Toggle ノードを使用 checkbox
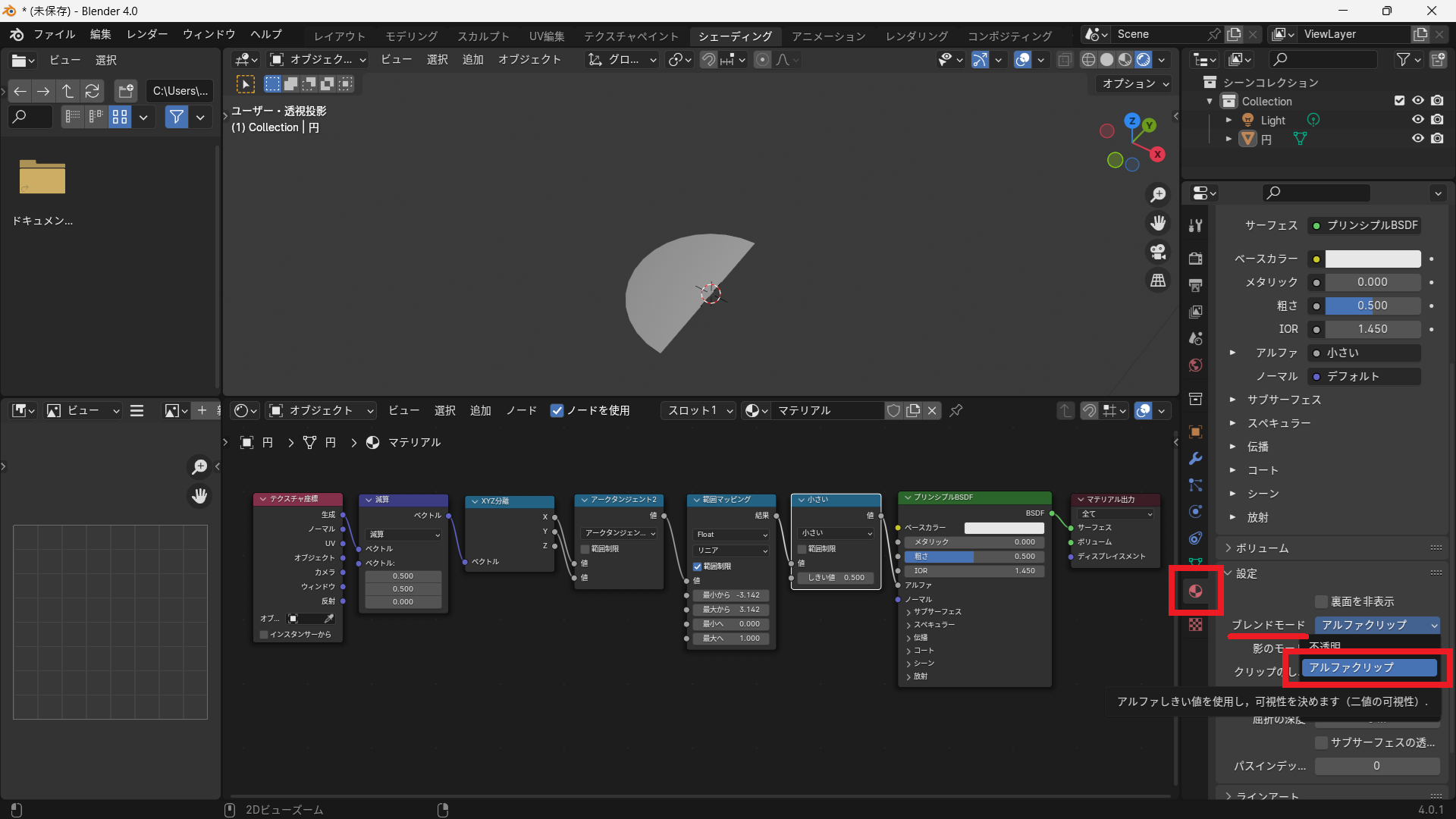 tap(557, 410)
